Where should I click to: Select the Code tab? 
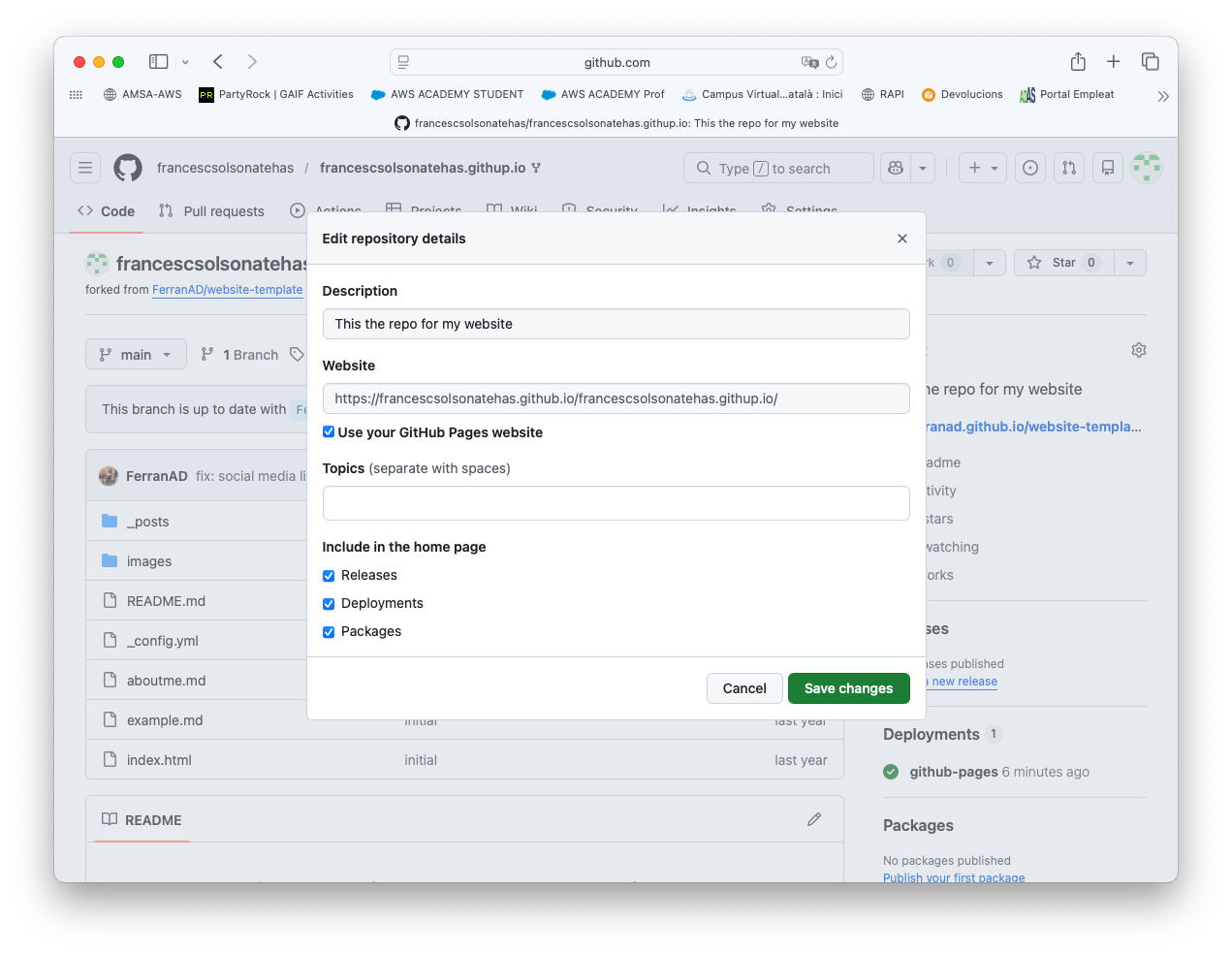(107, 211)
